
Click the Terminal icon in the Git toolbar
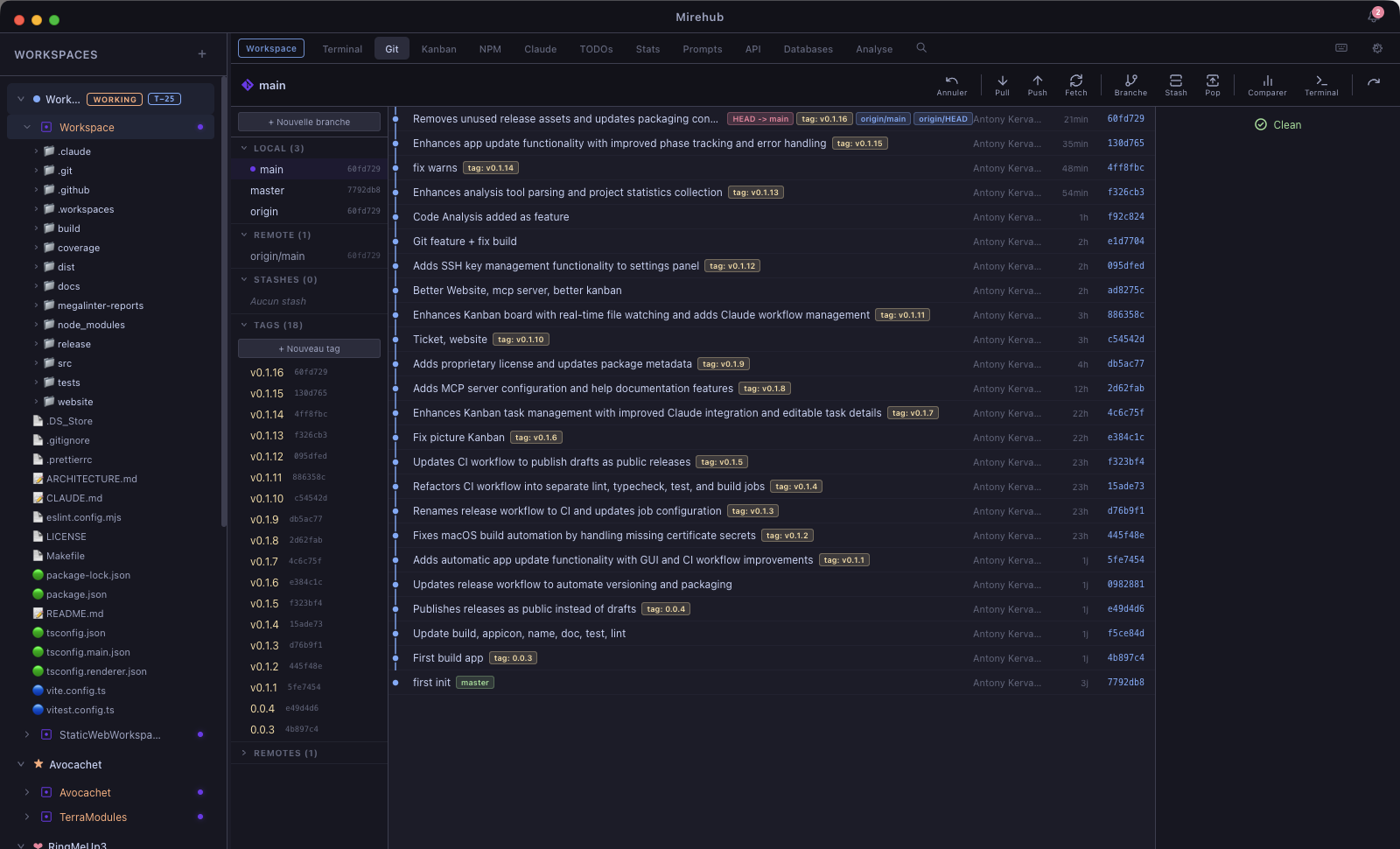(x=1321, y=84)
